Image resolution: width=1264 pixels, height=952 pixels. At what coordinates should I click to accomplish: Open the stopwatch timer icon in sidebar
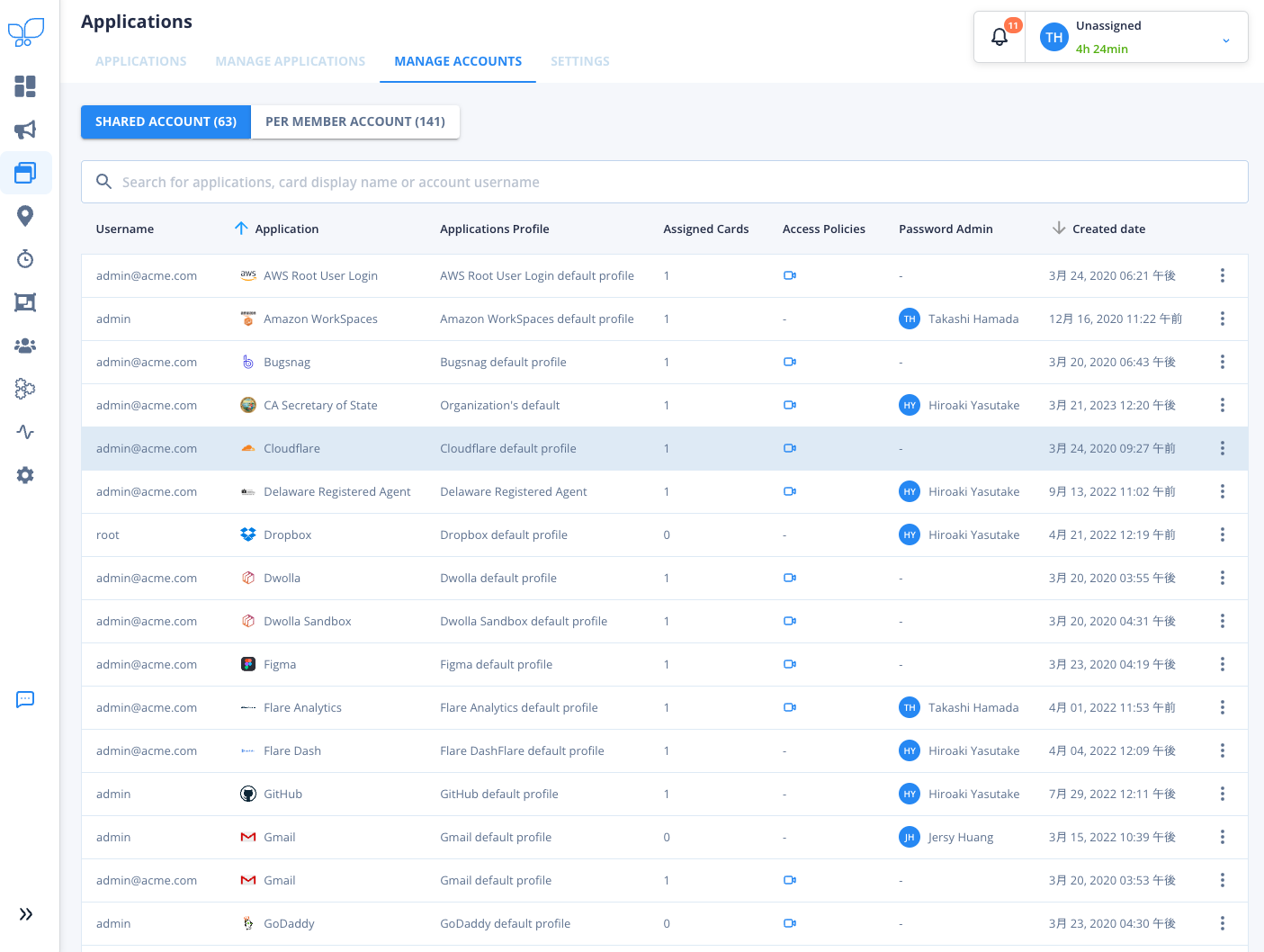(25, 259)
